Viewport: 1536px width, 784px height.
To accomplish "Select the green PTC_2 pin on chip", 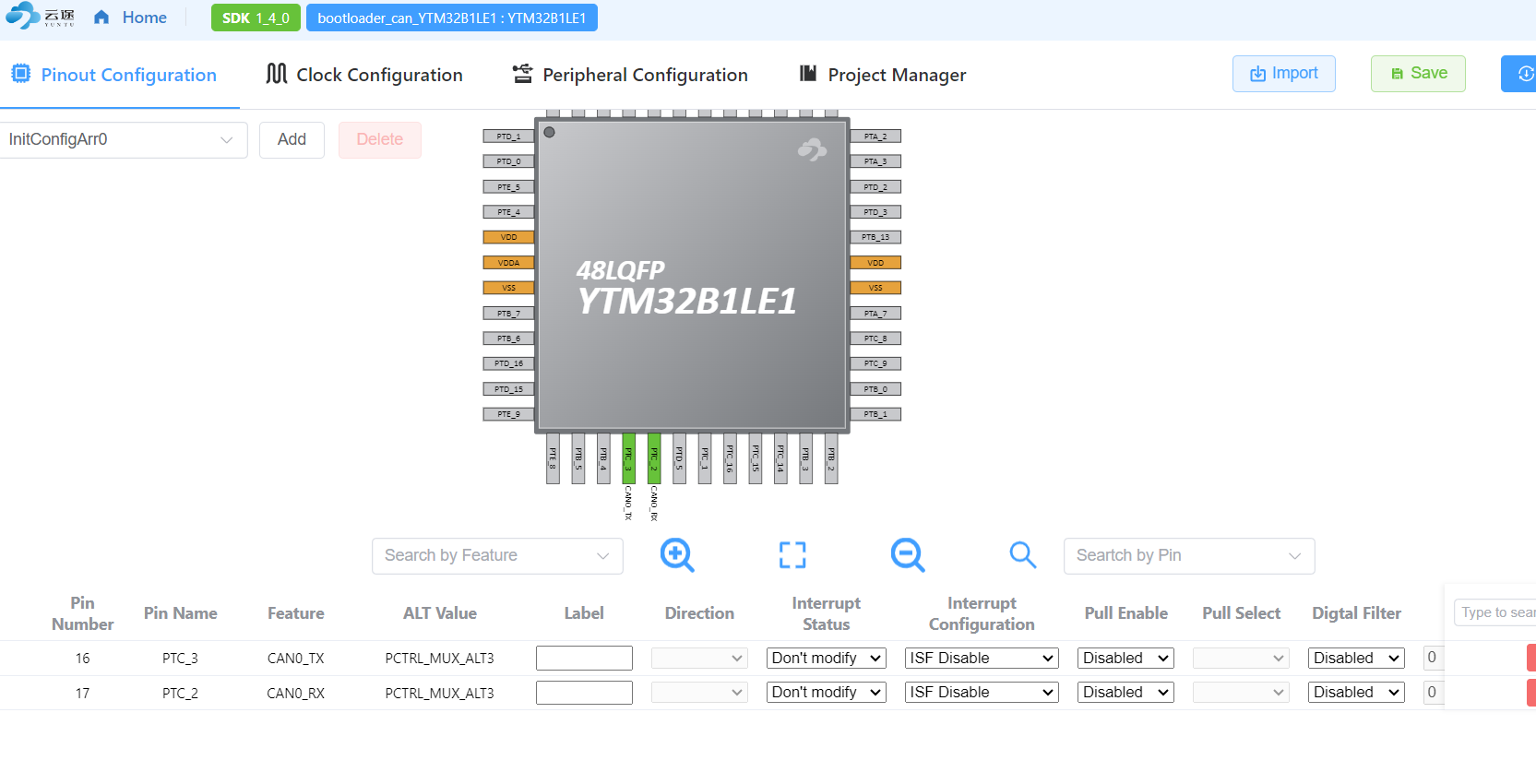I will pos(654,457).
